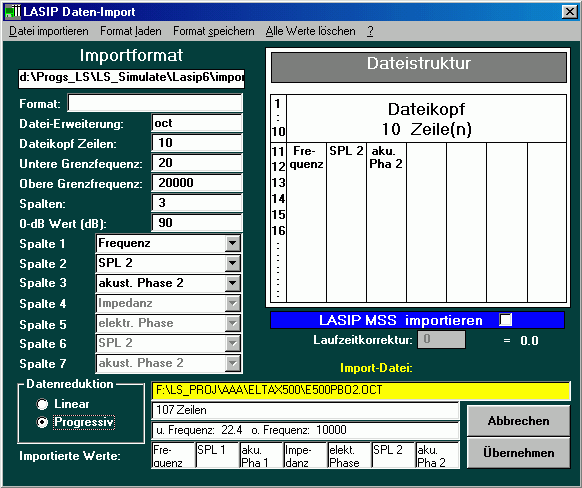Image resolution: width=582 pixels, height=488 pixels.
Task: Expand the Spalte 4 Impedanz dropdown
Action: (233, 304)
